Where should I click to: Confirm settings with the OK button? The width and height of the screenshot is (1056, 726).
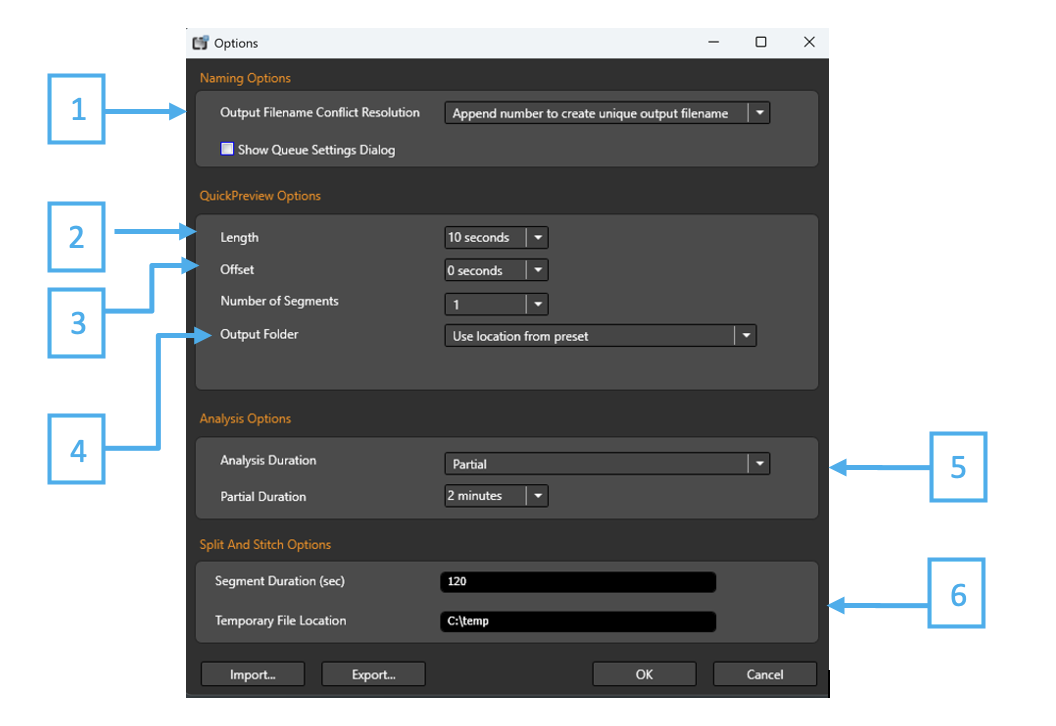click(x=643, y=673)
